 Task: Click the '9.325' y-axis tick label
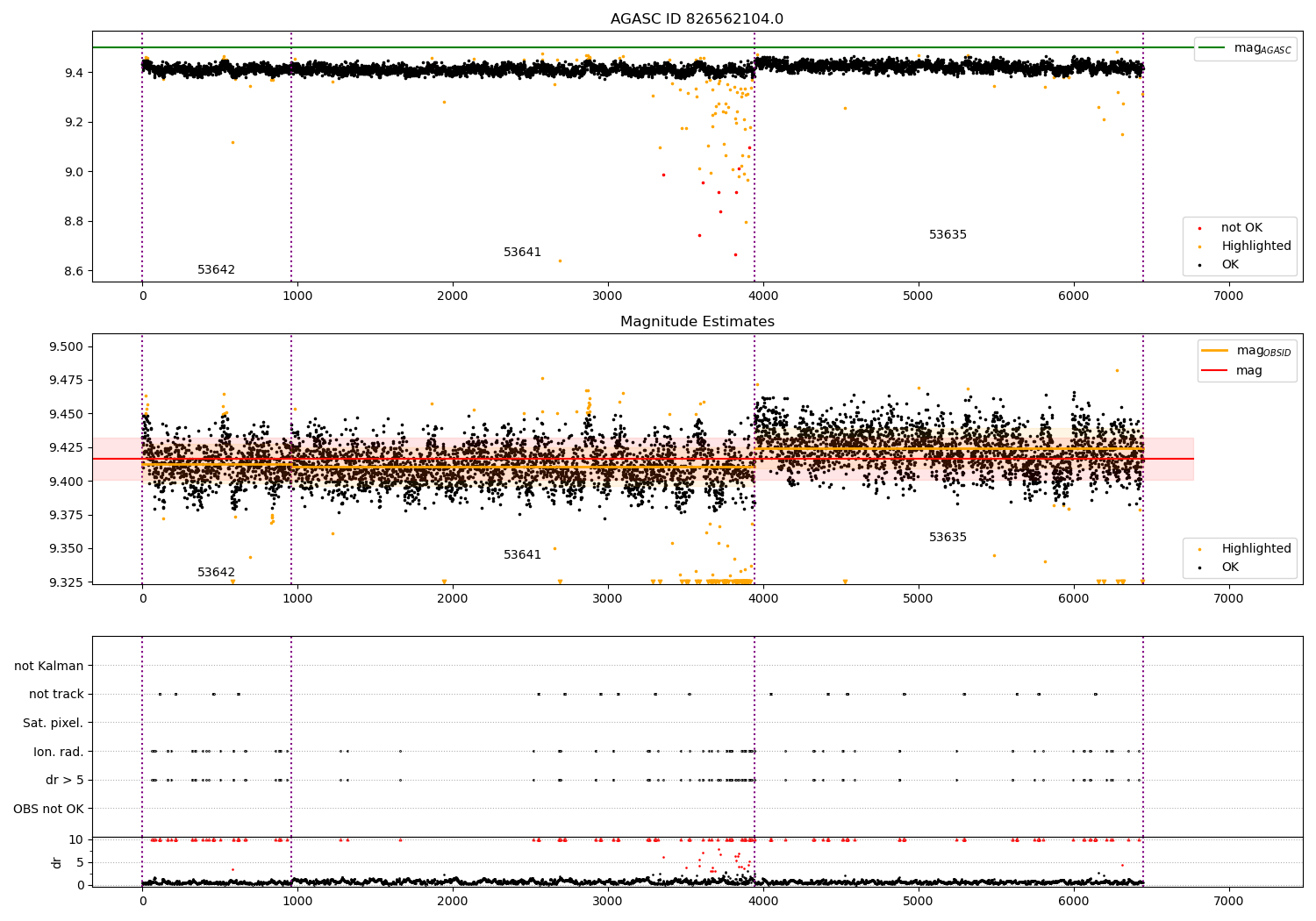(67, 582)
